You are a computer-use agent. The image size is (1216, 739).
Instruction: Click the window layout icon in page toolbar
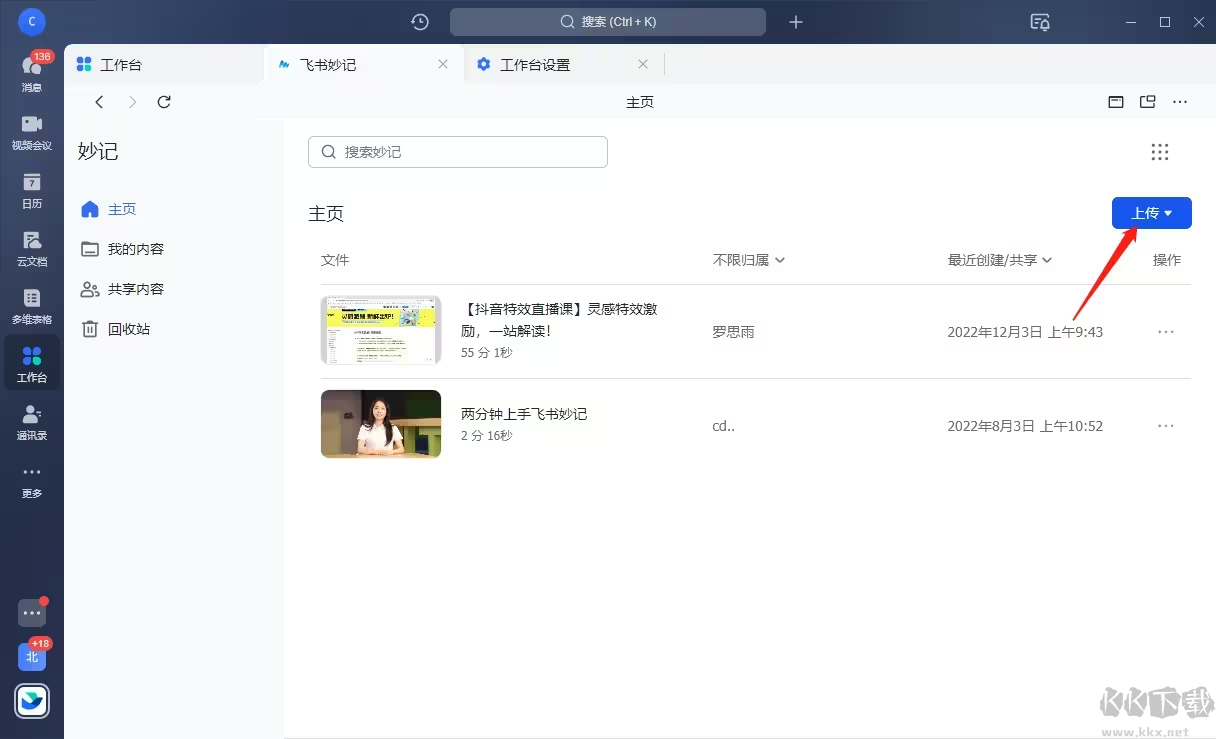(1116, 102)
